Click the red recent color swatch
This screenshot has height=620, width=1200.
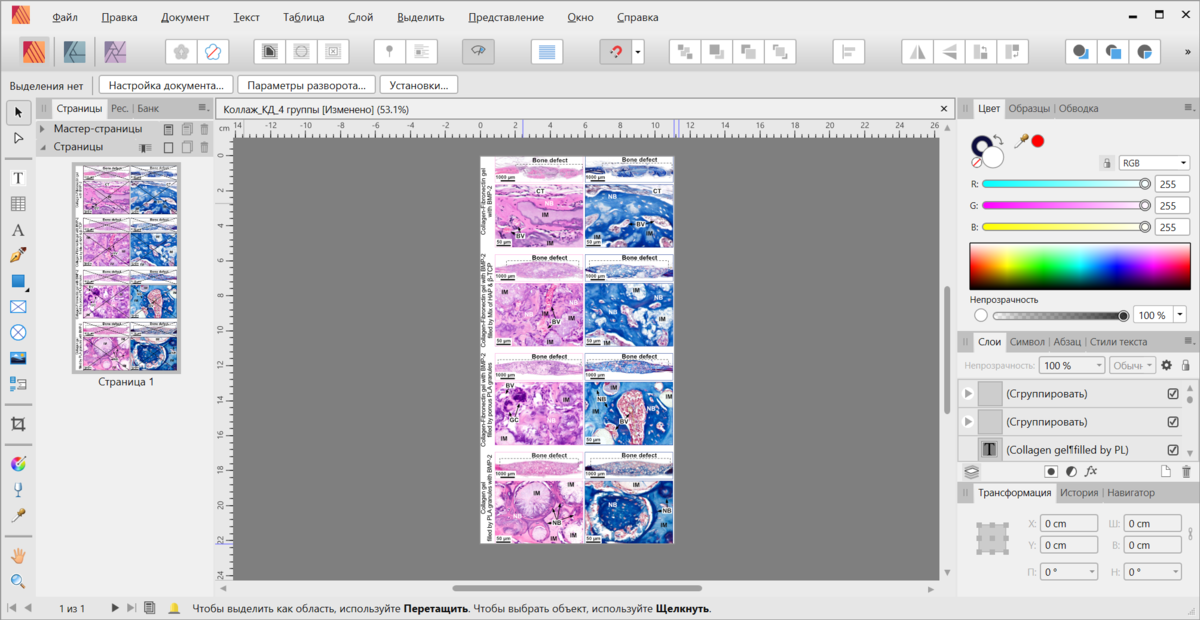1038,141
